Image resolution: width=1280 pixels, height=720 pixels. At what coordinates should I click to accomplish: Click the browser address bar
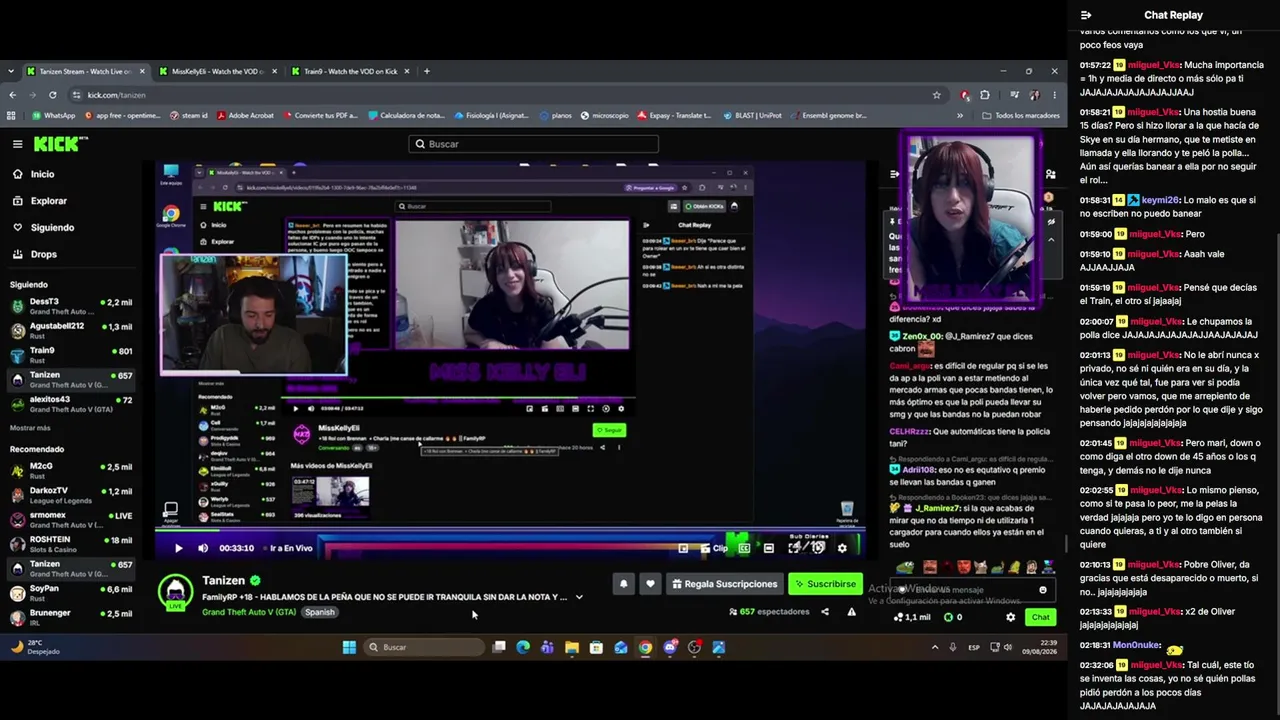pyautogui.click(x=505, y=95)
